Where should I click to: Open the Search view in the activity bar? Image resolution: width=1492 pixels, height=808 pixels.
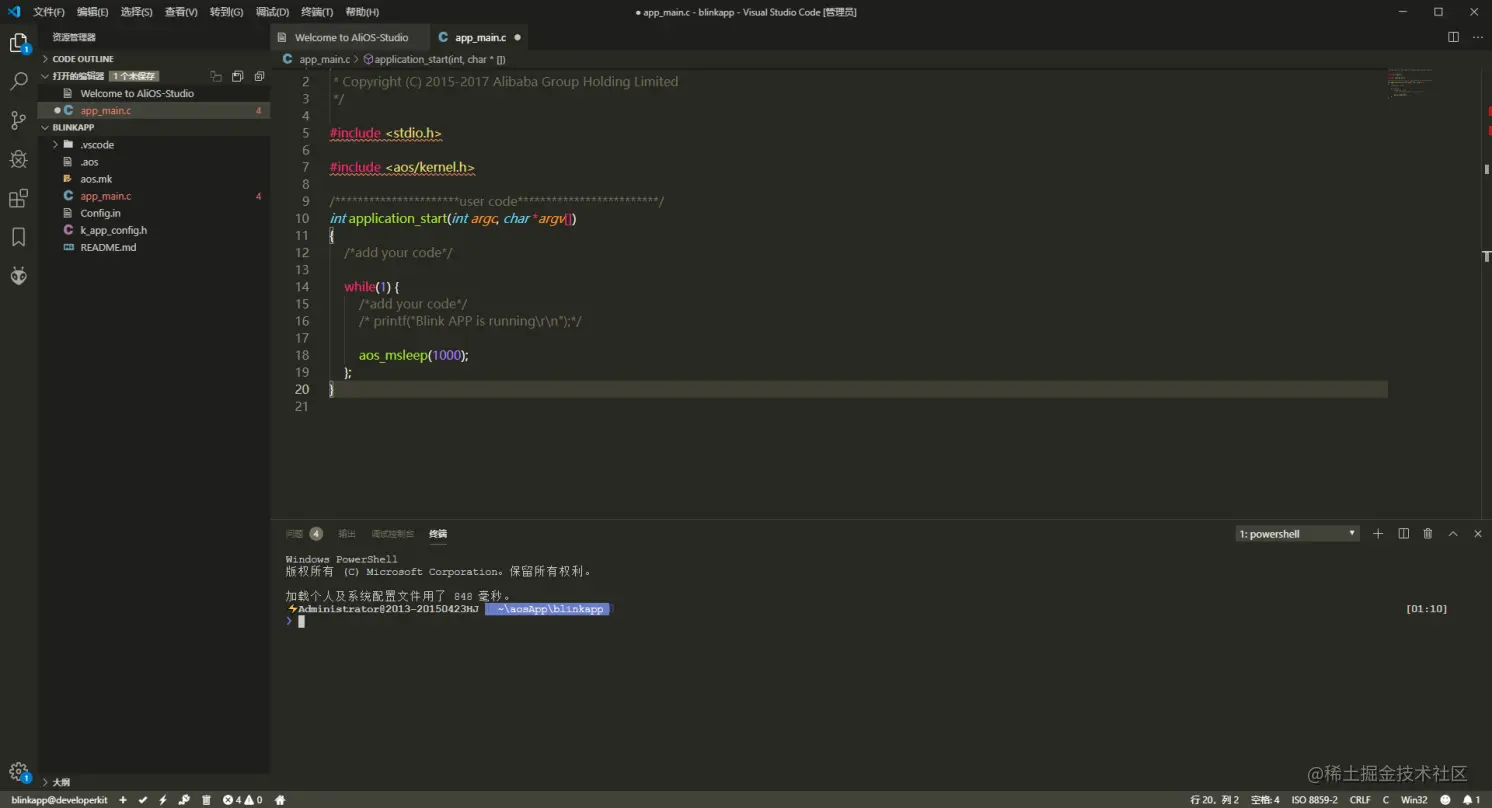click(x=18, y=81)
